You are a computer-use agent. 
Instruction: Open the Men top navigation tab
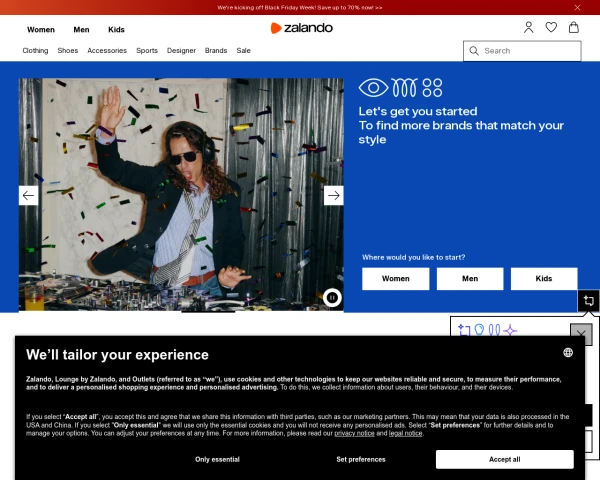coord(82,30)
